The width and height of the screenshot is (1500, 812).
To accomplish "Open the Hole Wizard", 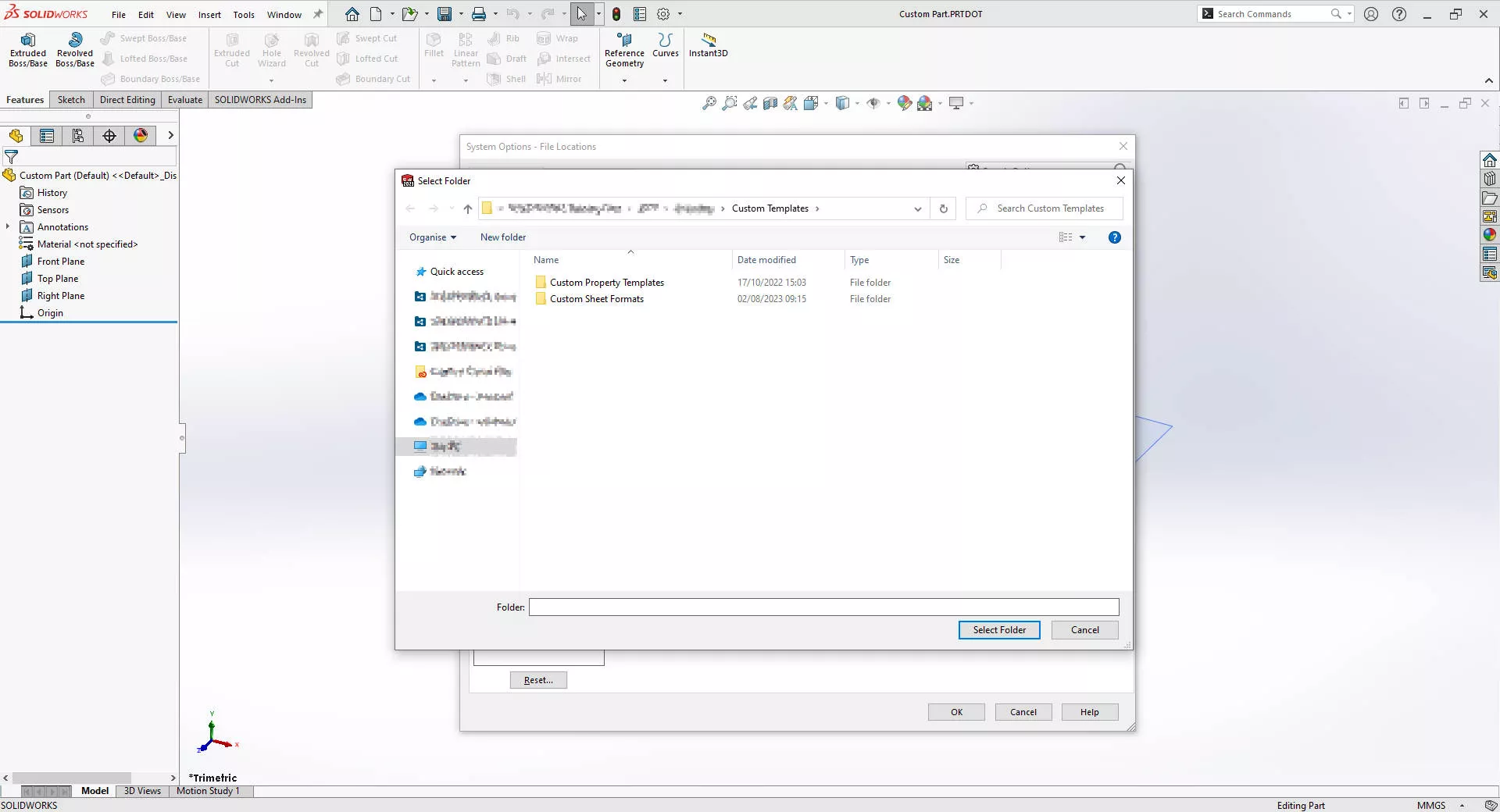I will [271, 48].
